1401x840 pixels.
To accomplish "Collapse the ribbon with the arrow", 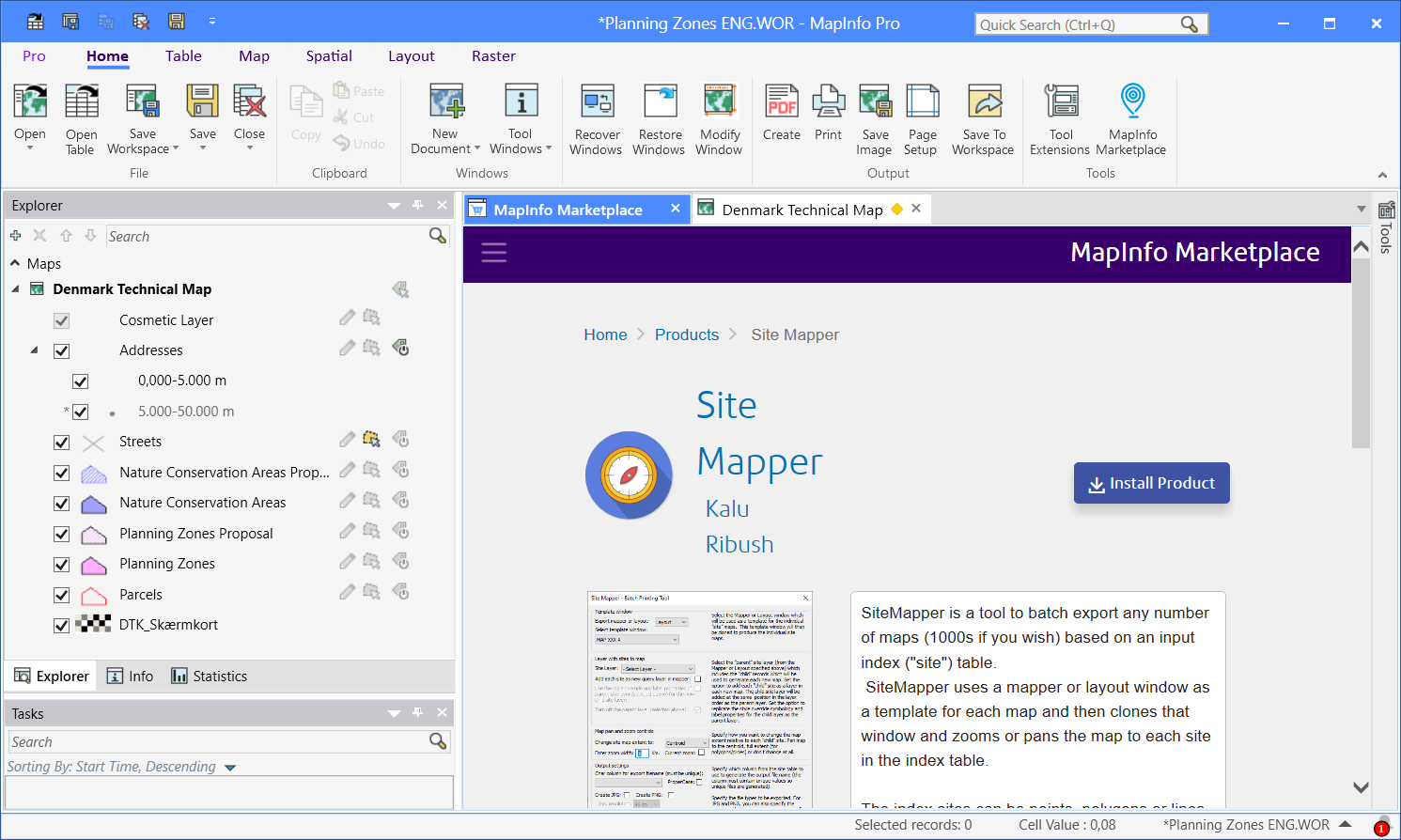I will [1382, 175].
